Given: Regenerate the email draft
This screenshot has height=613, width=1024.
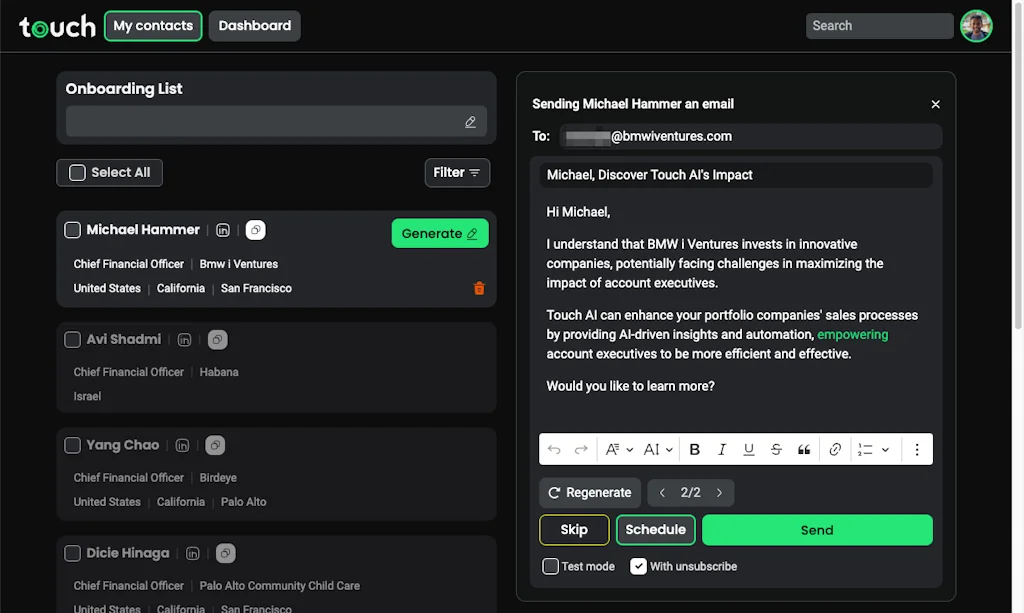Looking at the screenshot, I should point(590,492).
